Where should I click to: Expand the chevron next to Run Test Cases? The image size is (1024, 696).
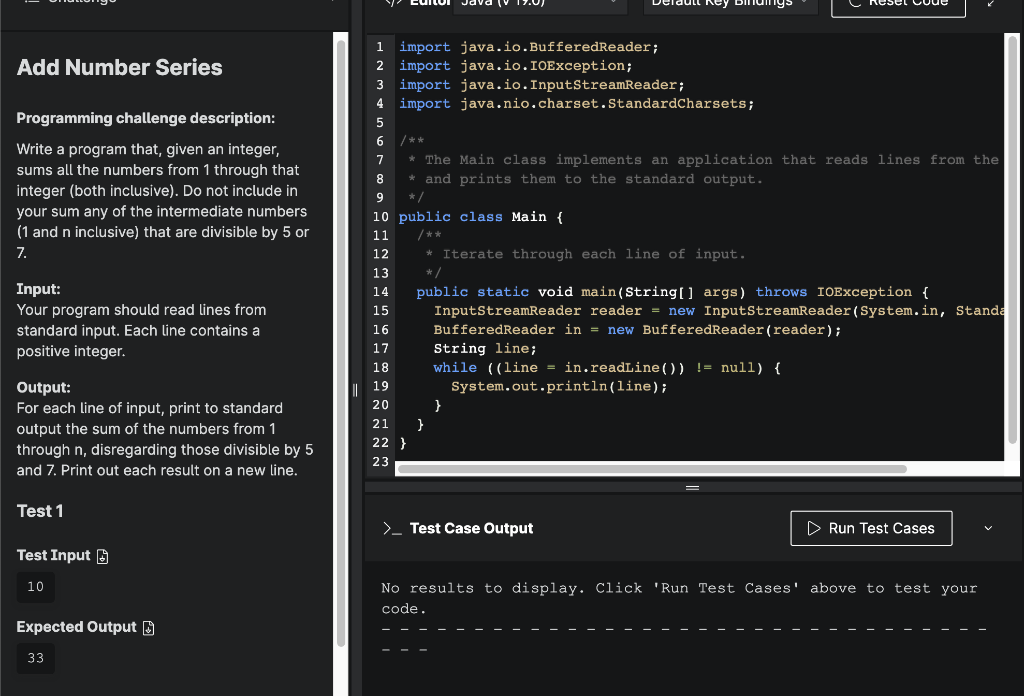(x=988, y=528)
